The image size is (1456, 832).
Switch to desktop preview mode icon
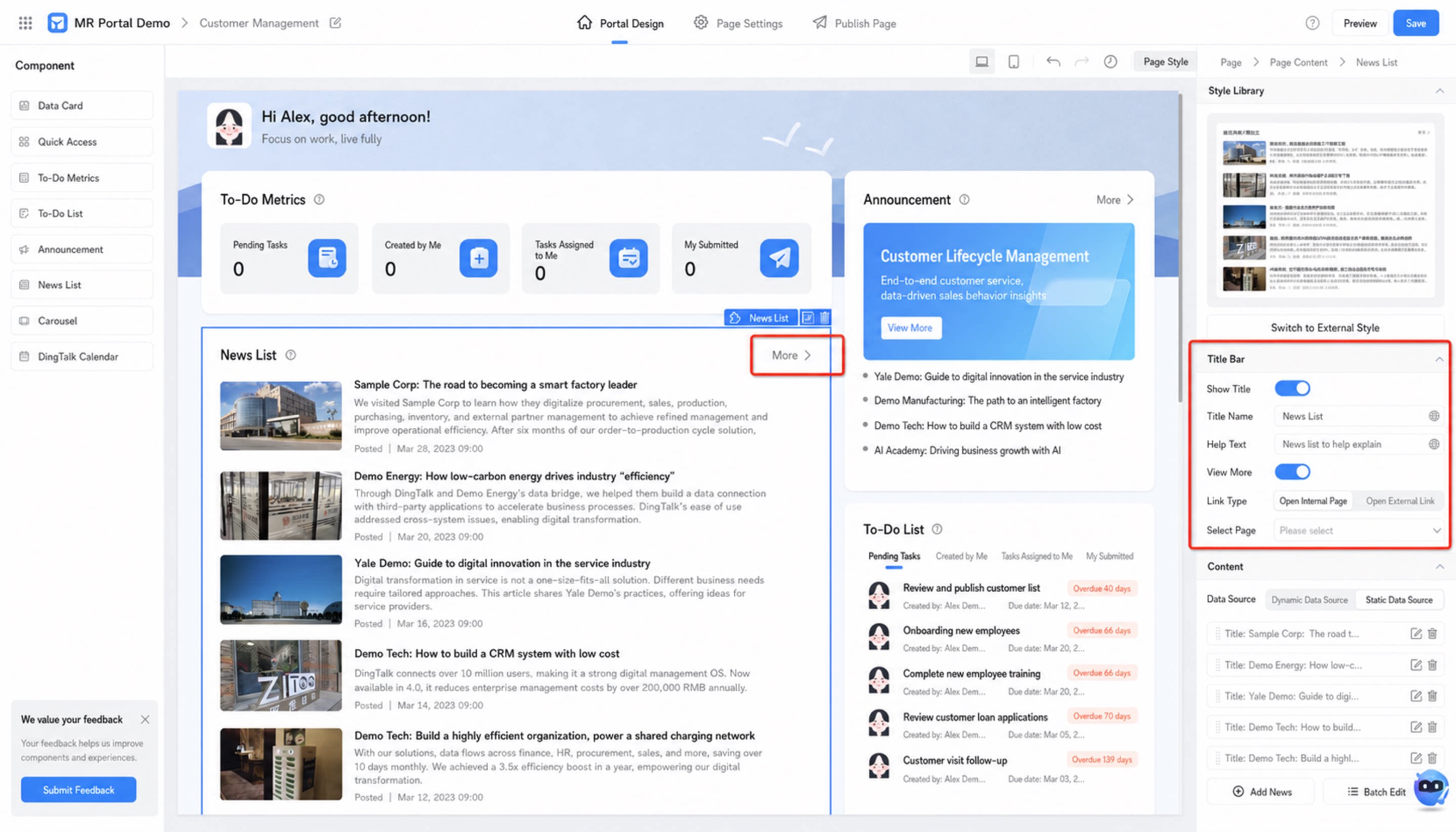(x=981, y=62)
